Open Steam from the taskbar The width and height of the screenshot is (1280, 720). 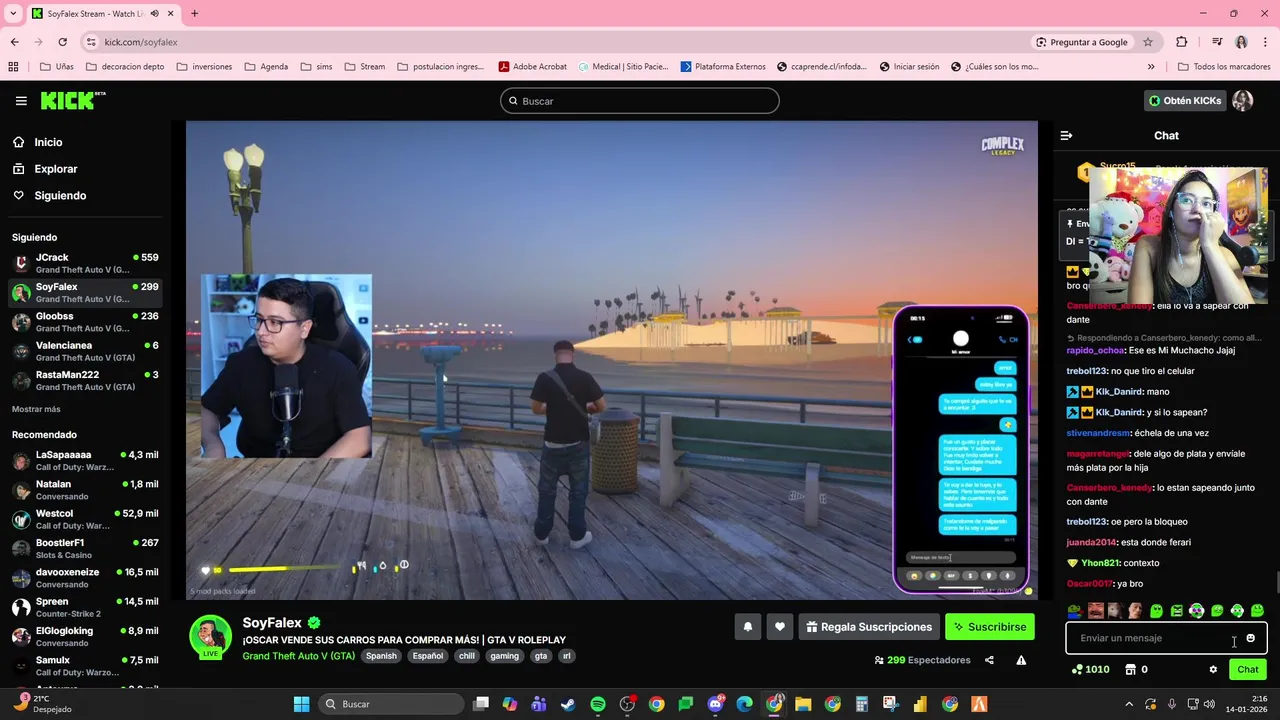click(568, 704)
